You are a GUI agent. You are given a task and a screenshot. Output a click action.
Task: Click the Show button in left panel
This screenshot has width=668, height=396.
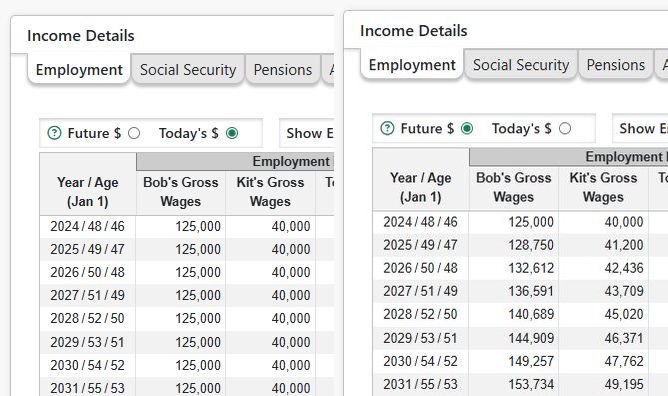tap(307, 133)
